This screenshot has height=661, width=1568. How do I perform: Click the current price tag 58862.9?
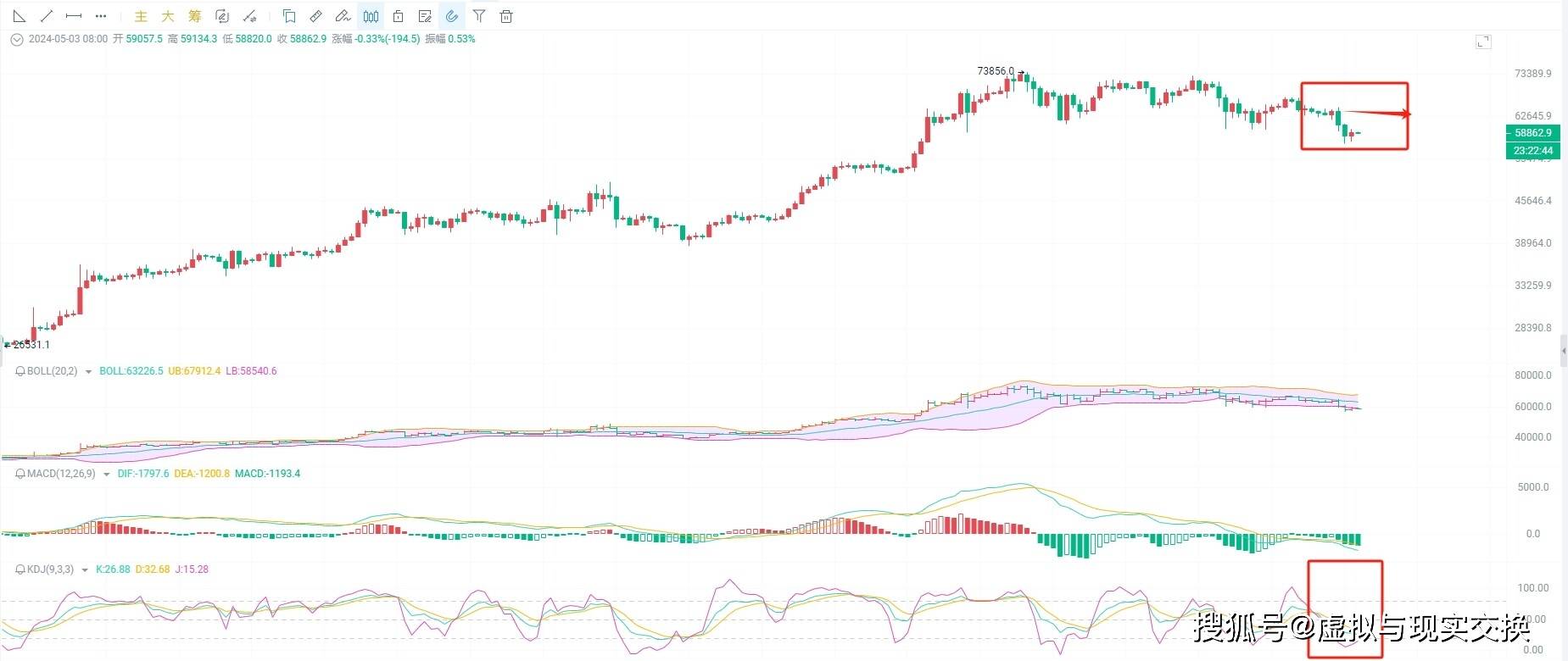pos(1532,133)
